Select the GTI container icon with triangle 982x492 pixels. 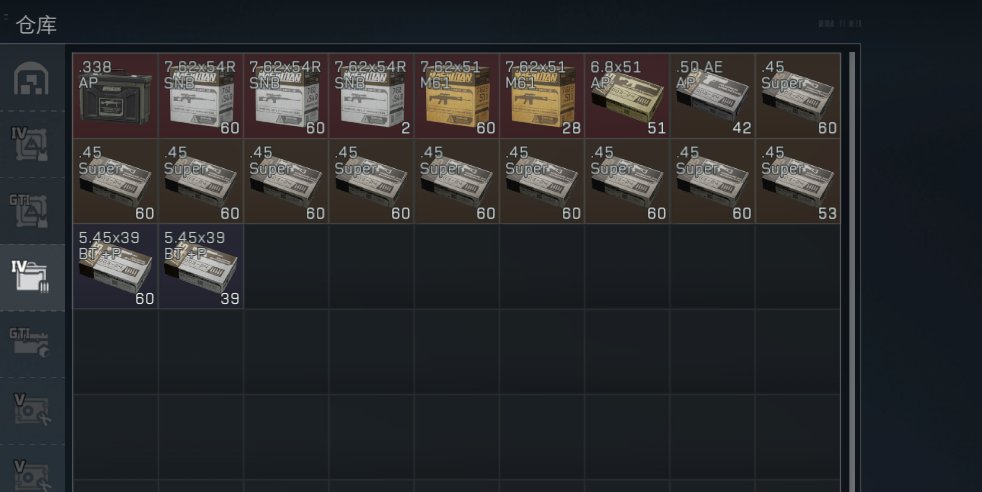[29, 210]
